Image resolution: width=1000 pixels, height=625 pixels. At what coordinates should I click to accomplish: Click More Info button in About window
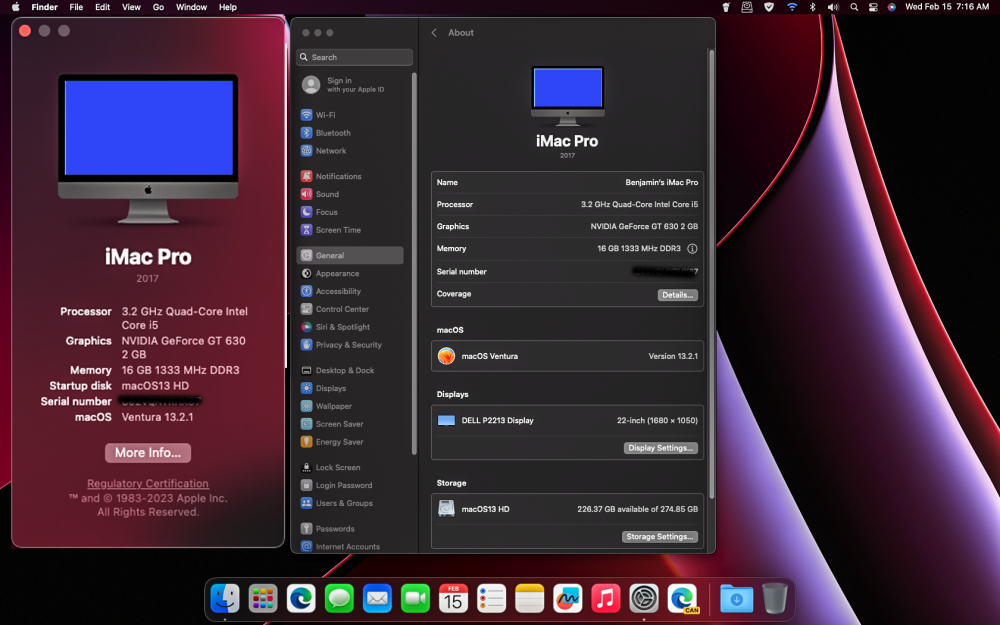(148, 453)
